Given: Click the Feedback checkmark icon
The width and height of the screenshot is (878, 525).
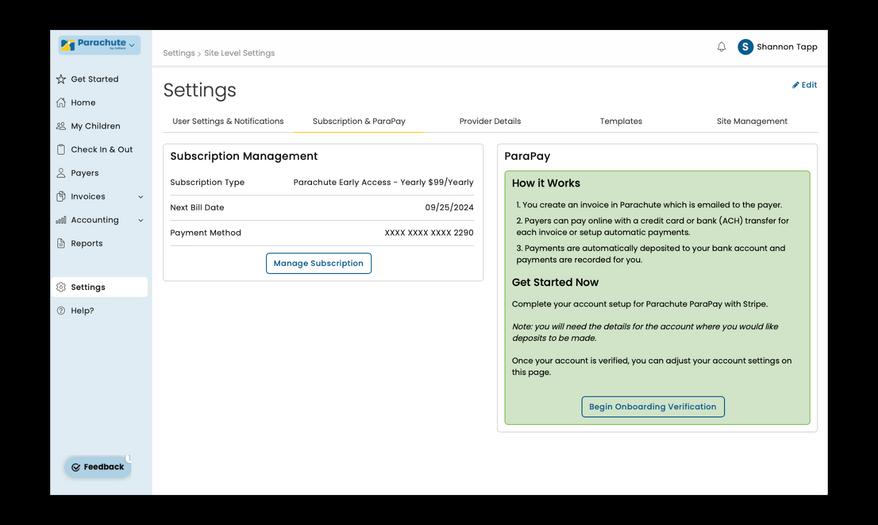Looking at the screenshot, I should pos(76,467).
